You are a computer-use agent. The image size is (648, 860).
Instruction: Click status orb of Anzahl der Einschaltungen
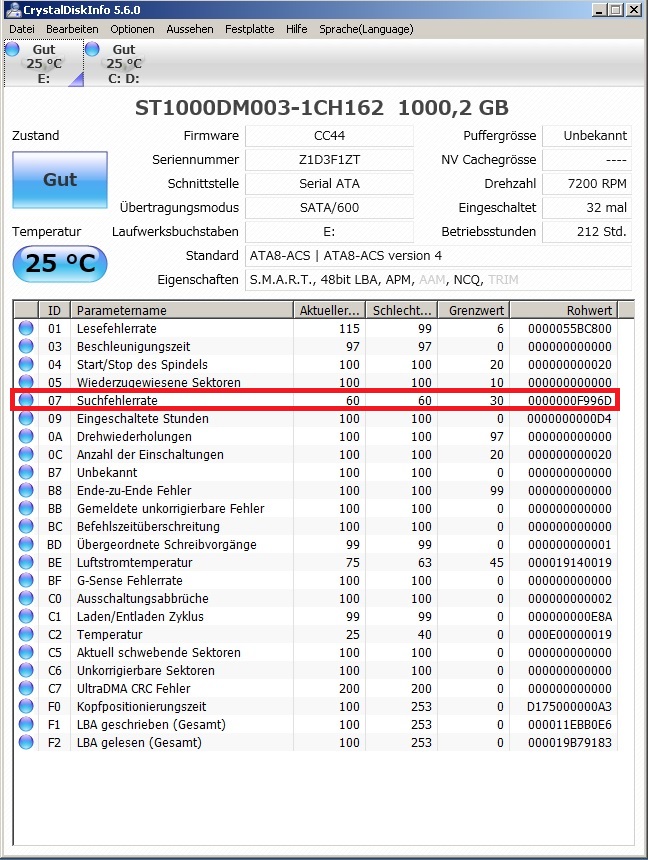click(x=26, y=455)
